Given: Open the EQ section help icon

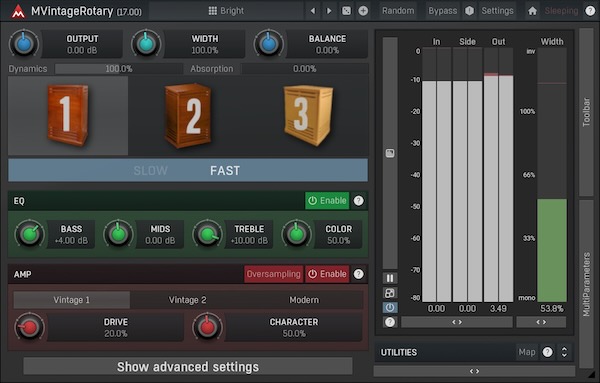Looking at the screenshot, I should (x=359, y=200).
